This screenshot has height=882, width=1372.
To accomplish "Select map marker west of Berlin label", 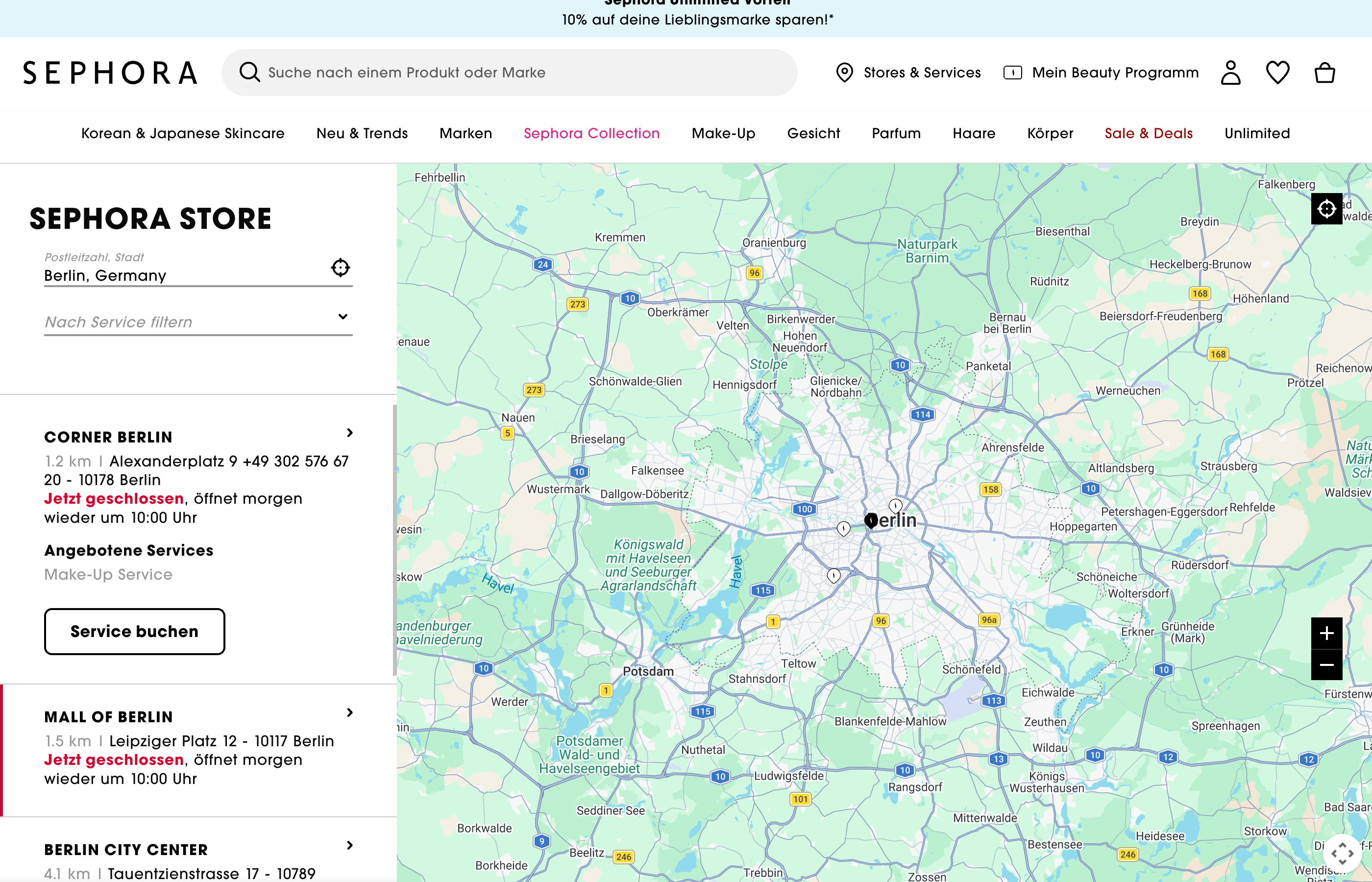I will pos(843,528).
